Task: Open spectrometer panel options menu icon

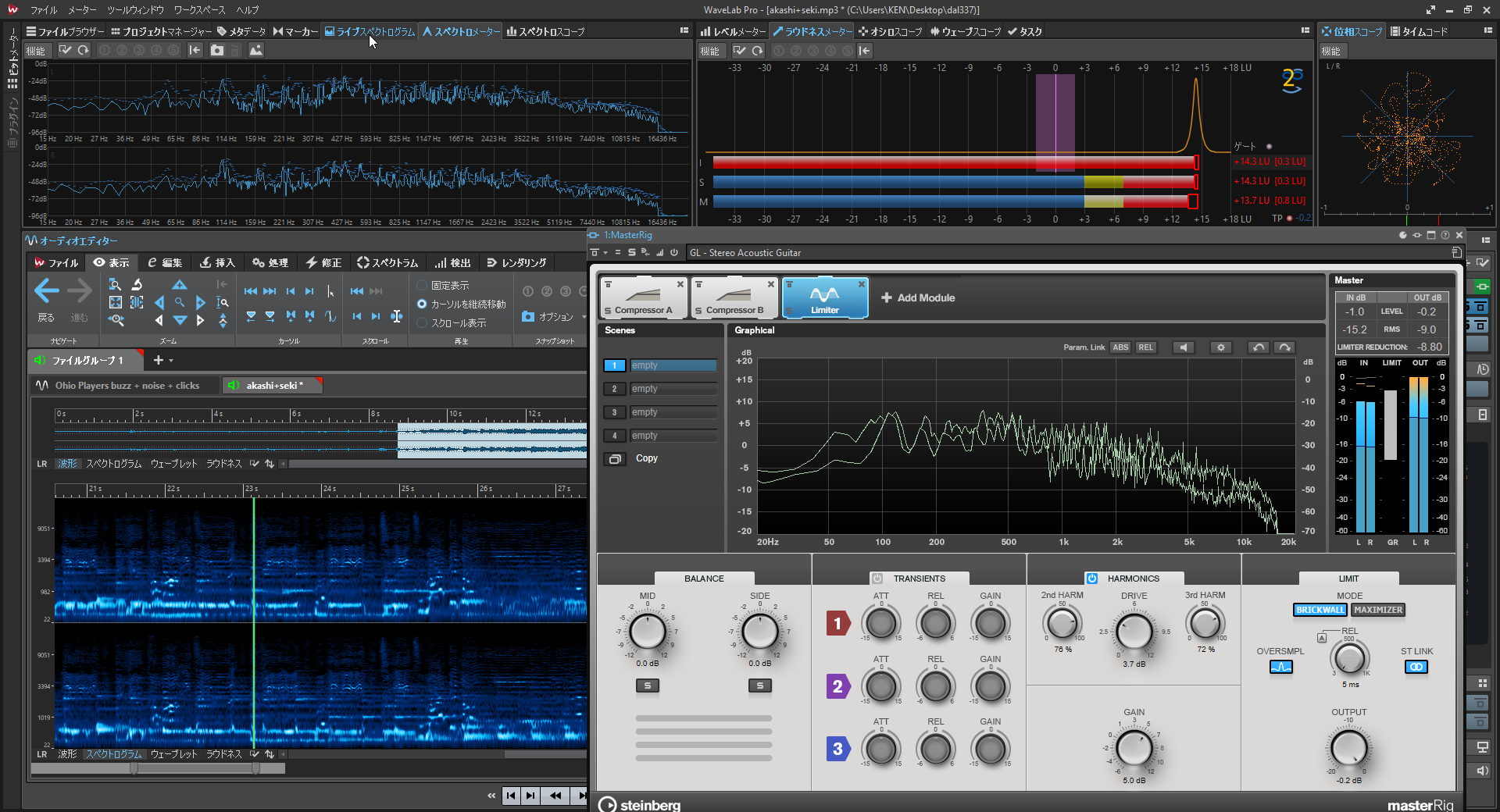Action: (x=684, y=30)
